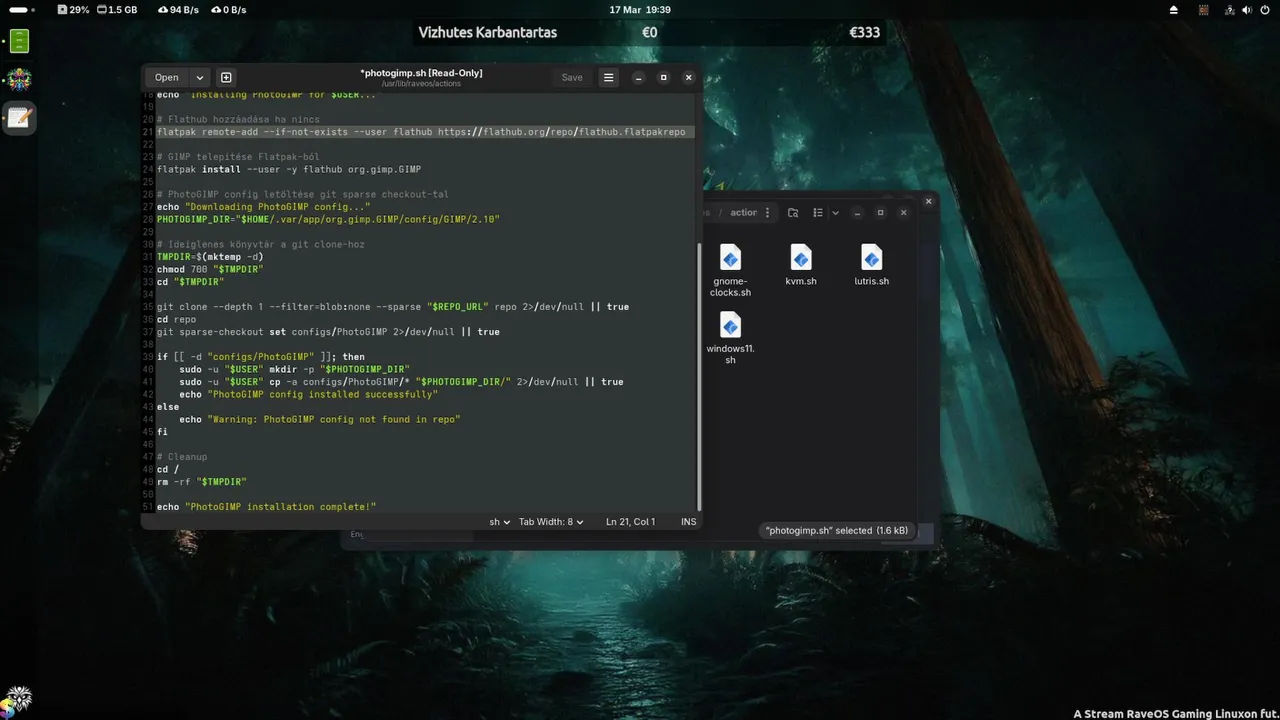Image resolution: width=1280 pixels, height=720 pixels.
Task: Click the 'chmod 700 "$TMPDIR"' line
Action: 210,269
